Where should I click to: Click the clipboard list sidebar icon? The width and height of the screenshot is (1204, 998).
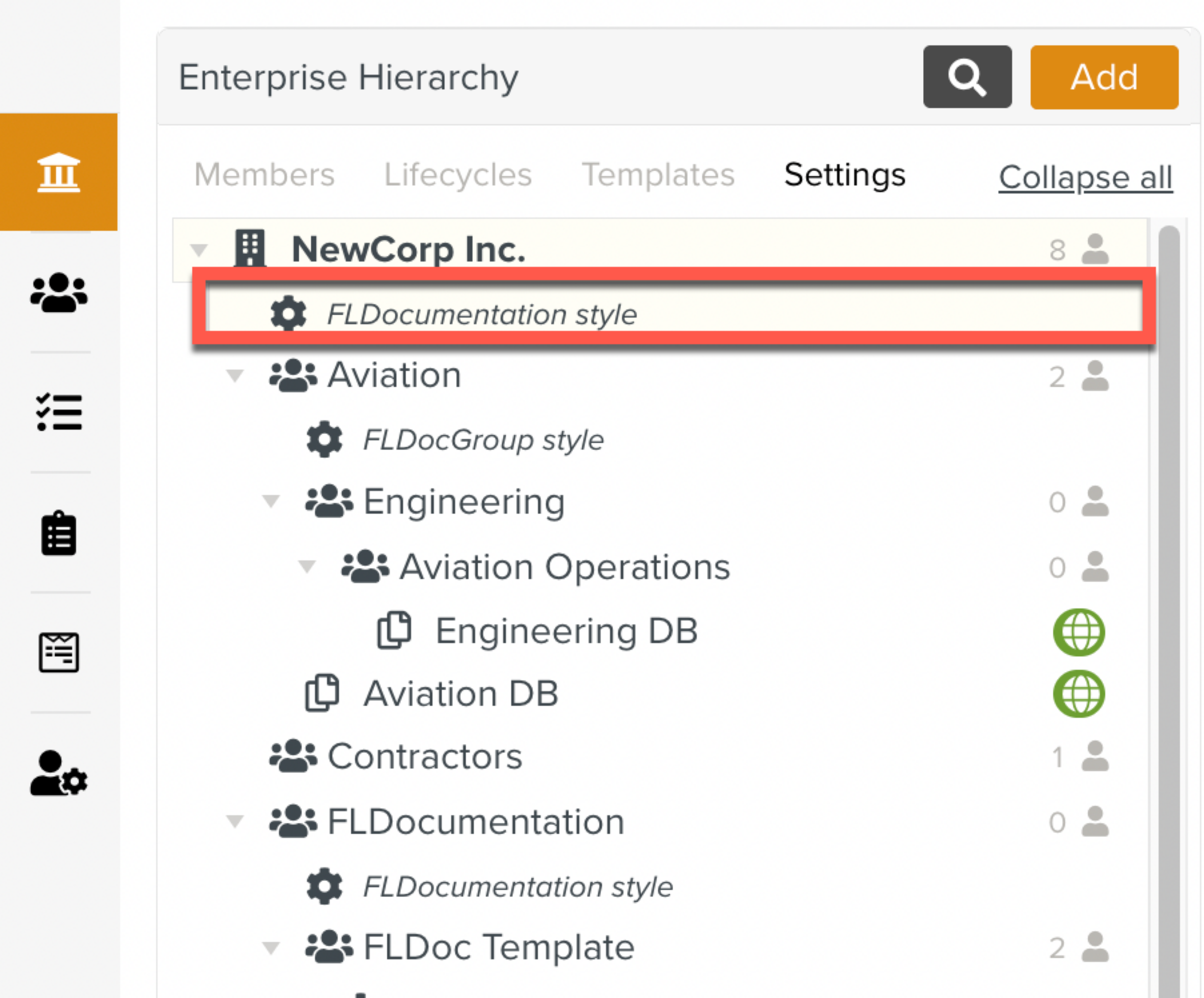point(58,533)
